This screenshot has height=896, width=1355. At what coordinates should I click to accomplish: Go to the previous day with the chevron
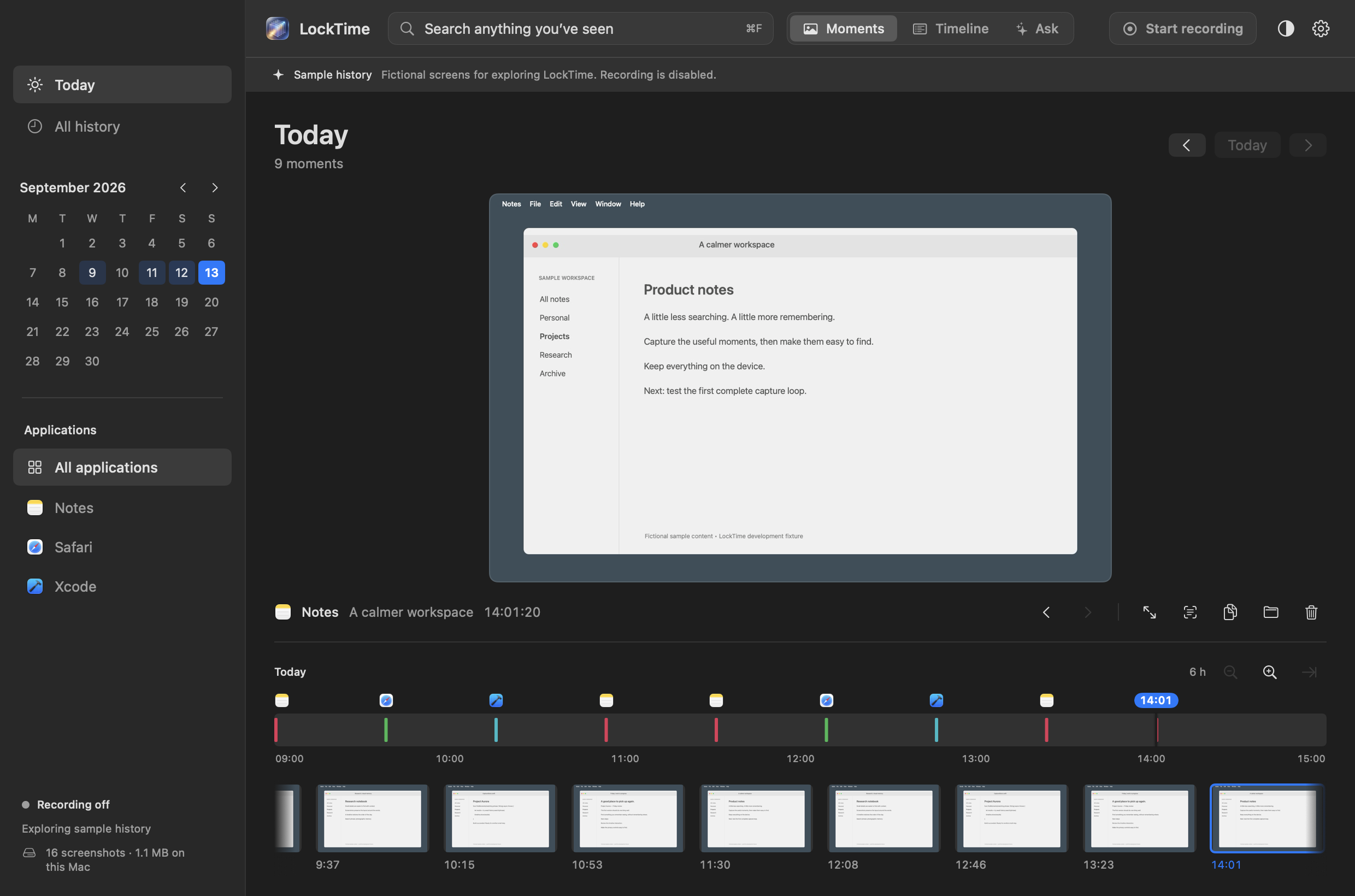pyautogui.click(x=1186, y=145)
